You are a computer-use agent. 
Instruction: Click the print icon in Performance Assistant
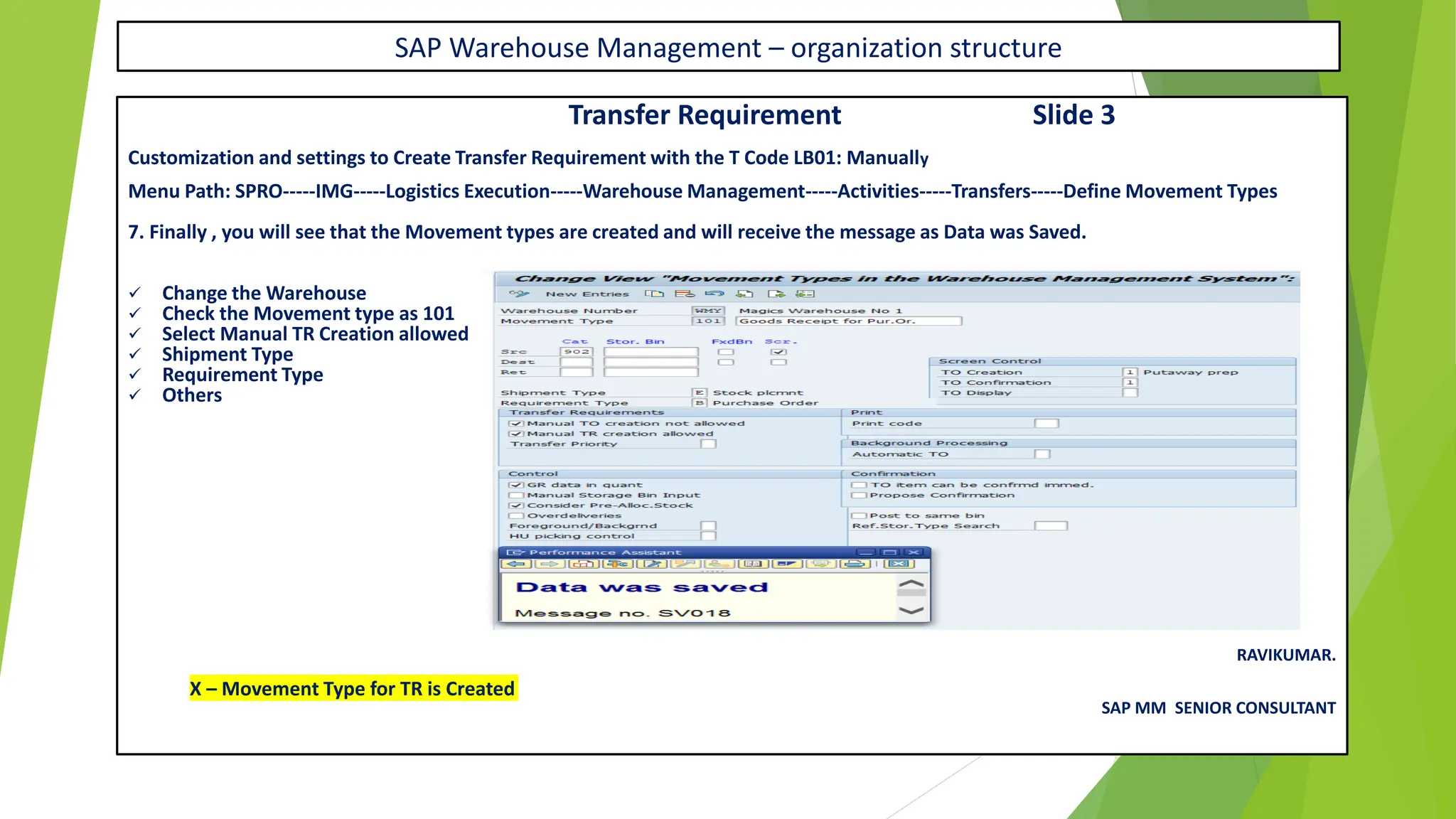(x=855, y=564)
